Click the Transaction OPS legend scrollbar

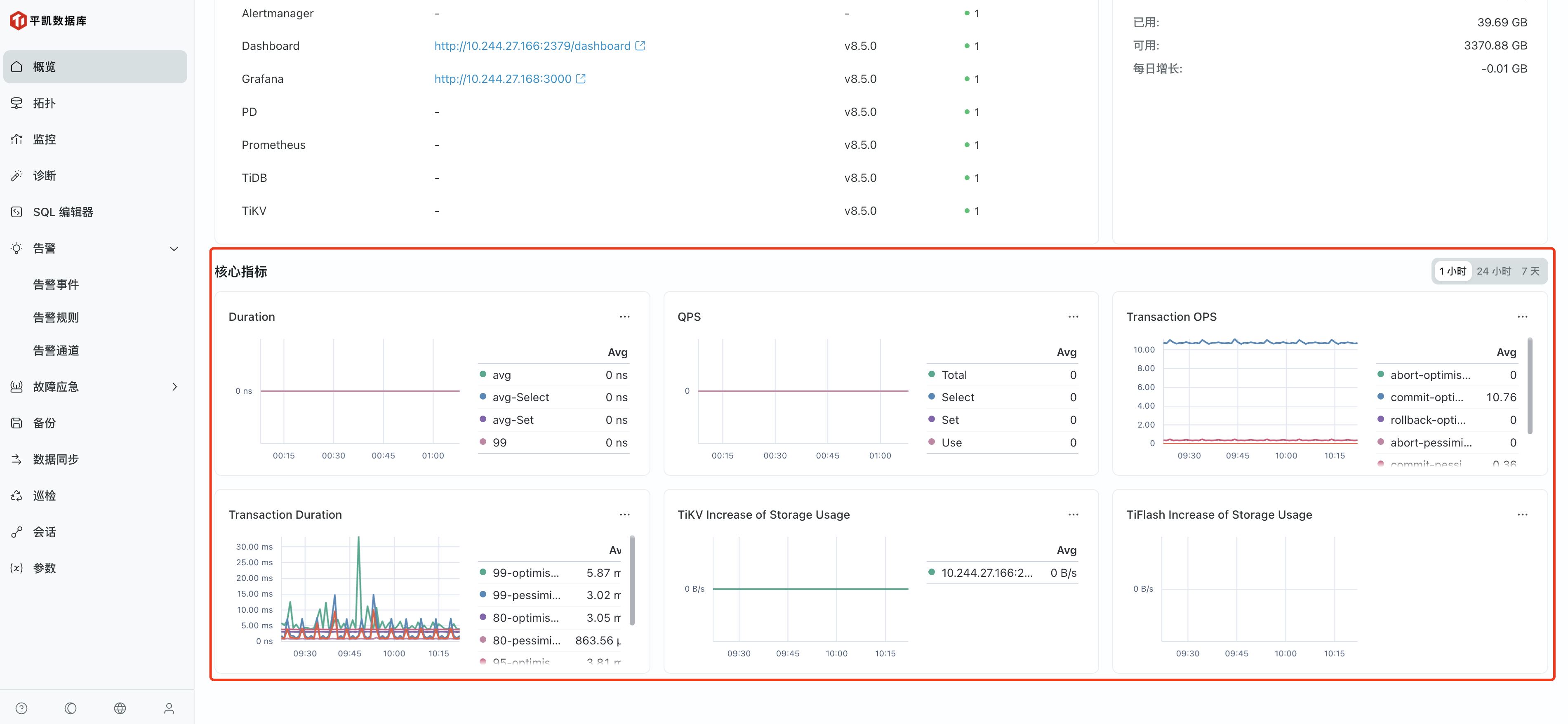pos(1529,386)
